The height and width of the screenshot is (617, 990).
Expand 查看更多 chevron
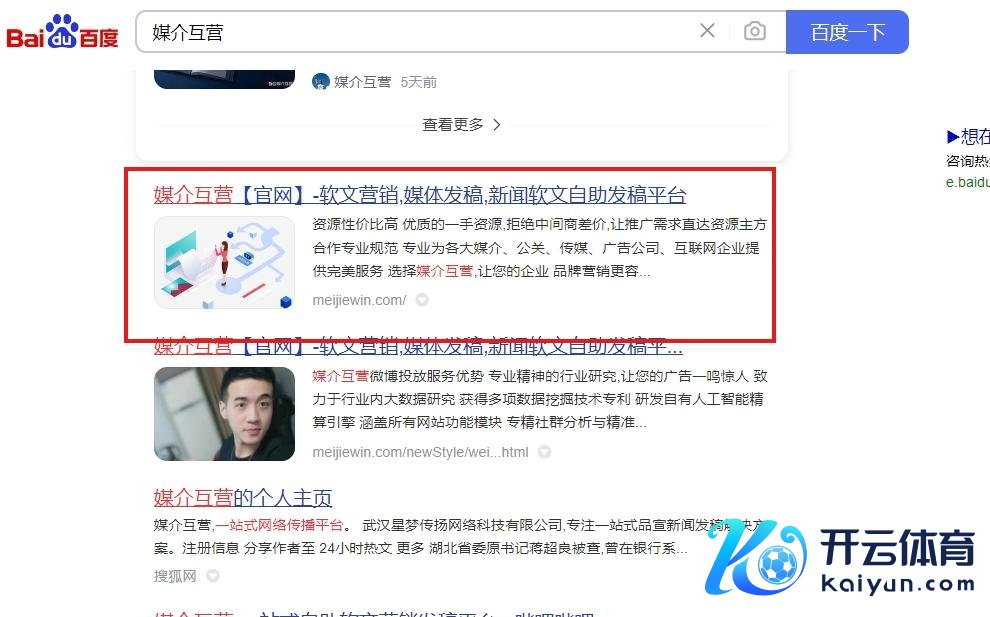point(461,124)
